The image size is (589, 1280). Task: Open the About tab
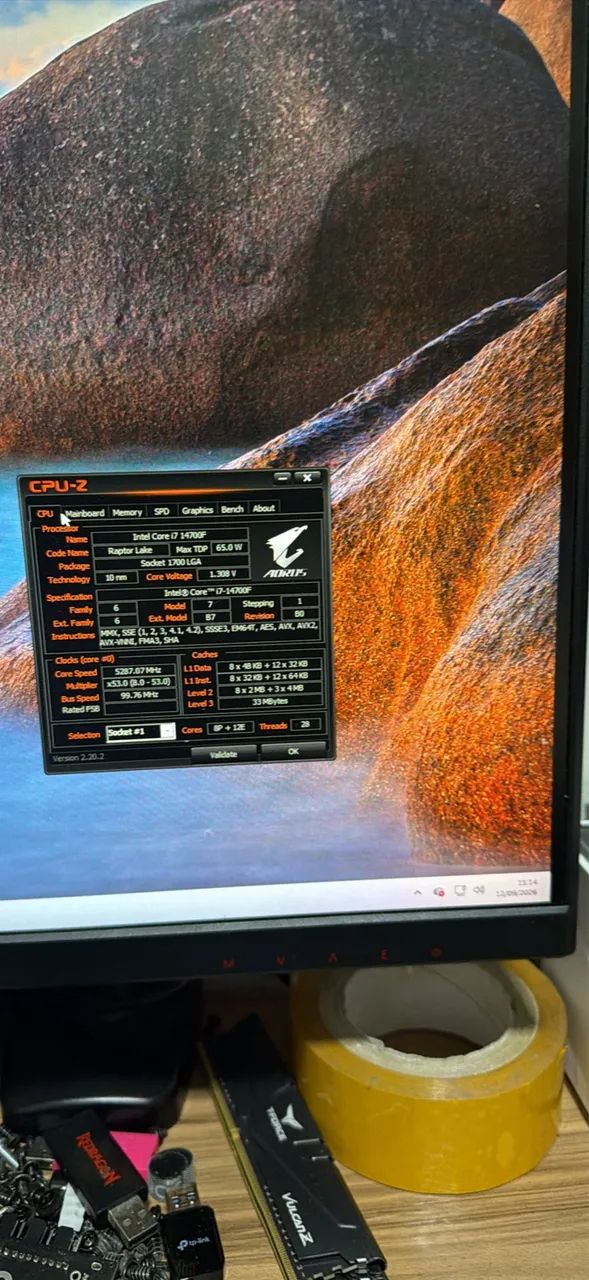click(x=263, y=509)
